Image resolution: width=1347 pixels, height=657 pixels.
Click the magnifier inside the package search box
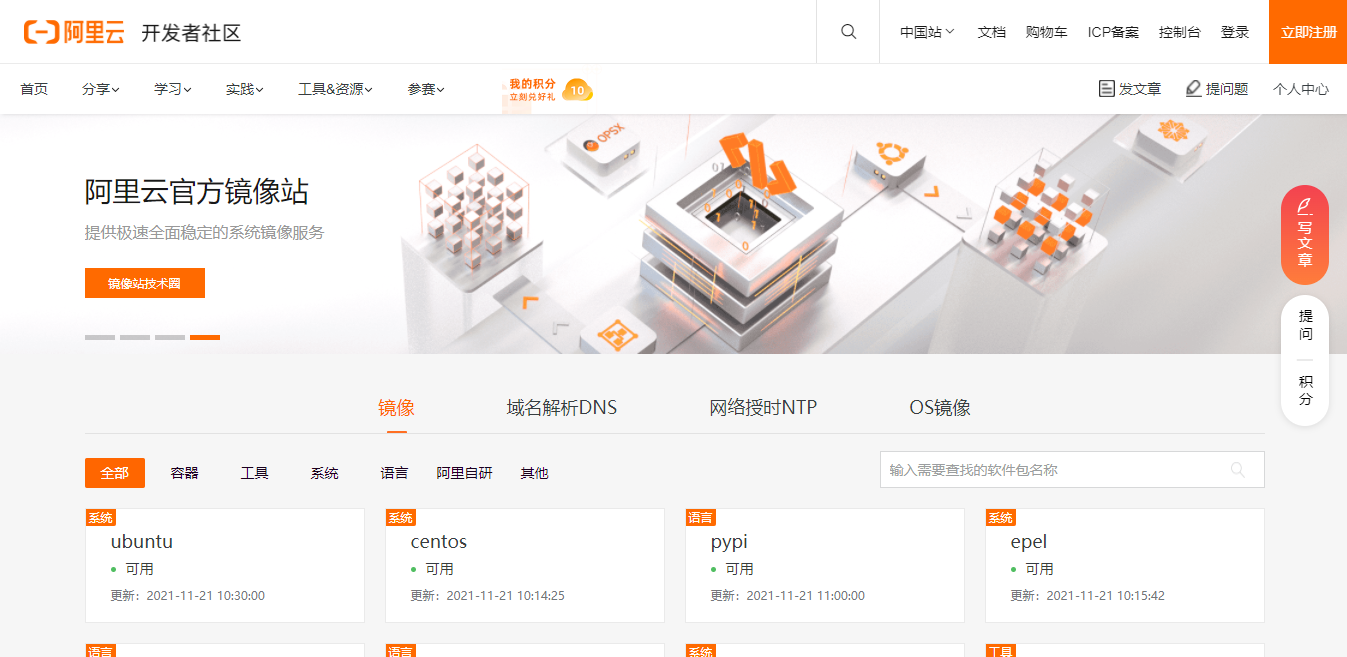[x=1238, y=469]
